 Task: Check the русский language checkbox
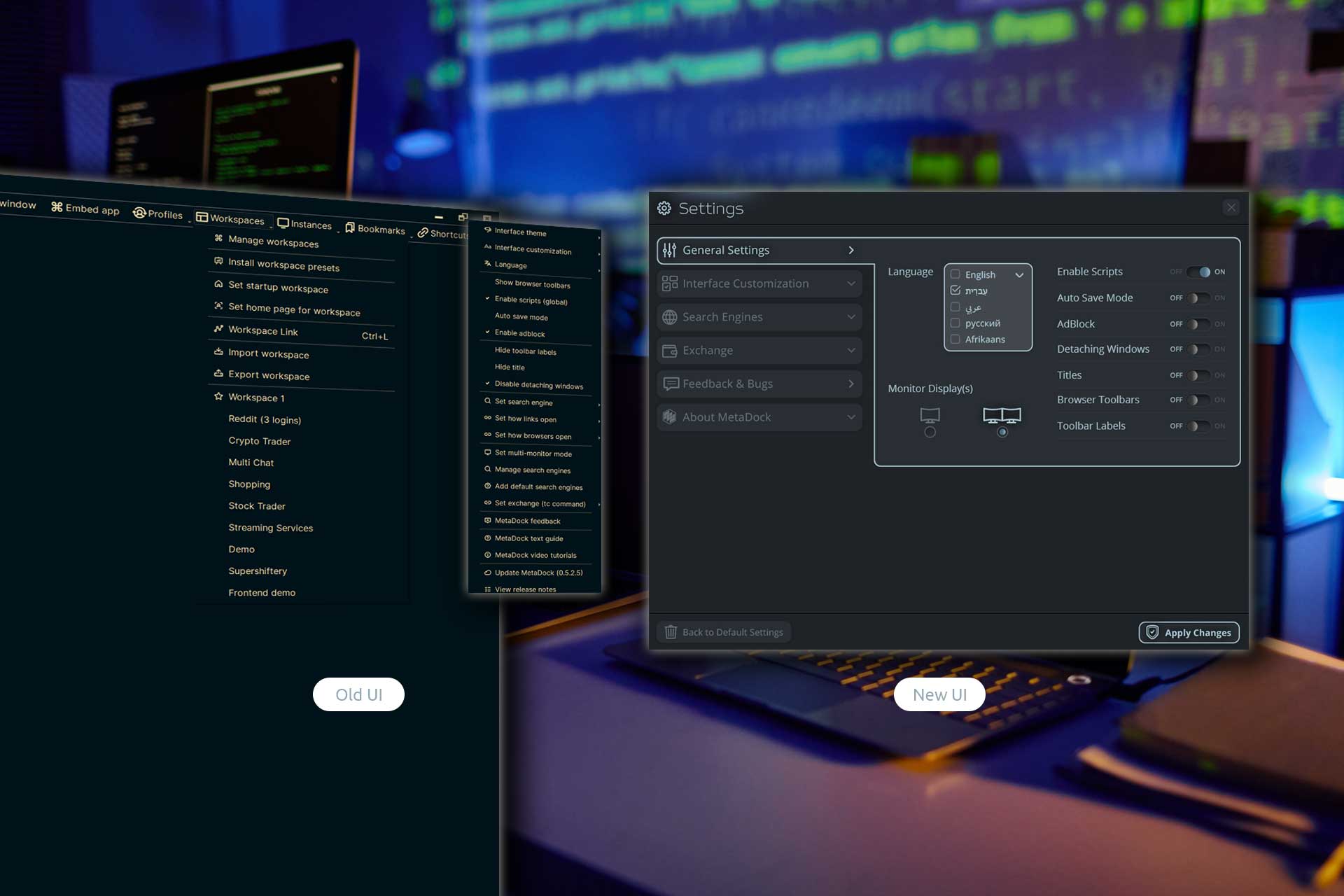(955, 323)
